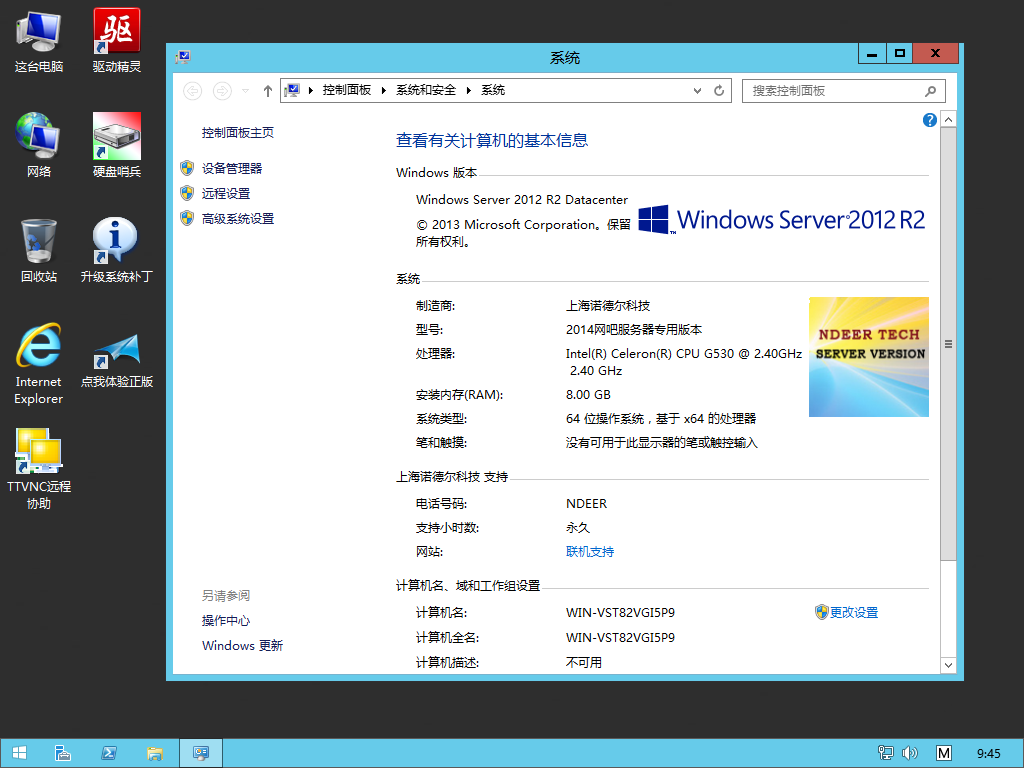This screenshot has height=768, width=1024.
Task: Click the refresh button in address bar
Action: pos(718,91)
